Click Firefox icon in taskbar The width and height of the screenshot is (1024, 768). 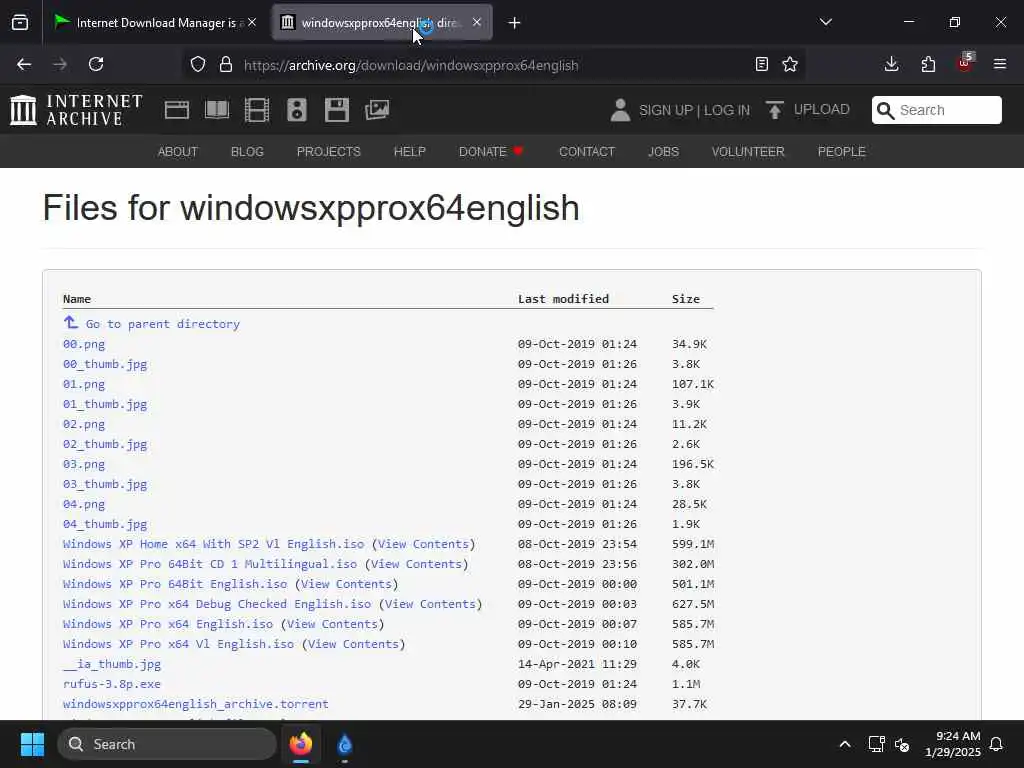pyautogui.click(x=301, y=744)
